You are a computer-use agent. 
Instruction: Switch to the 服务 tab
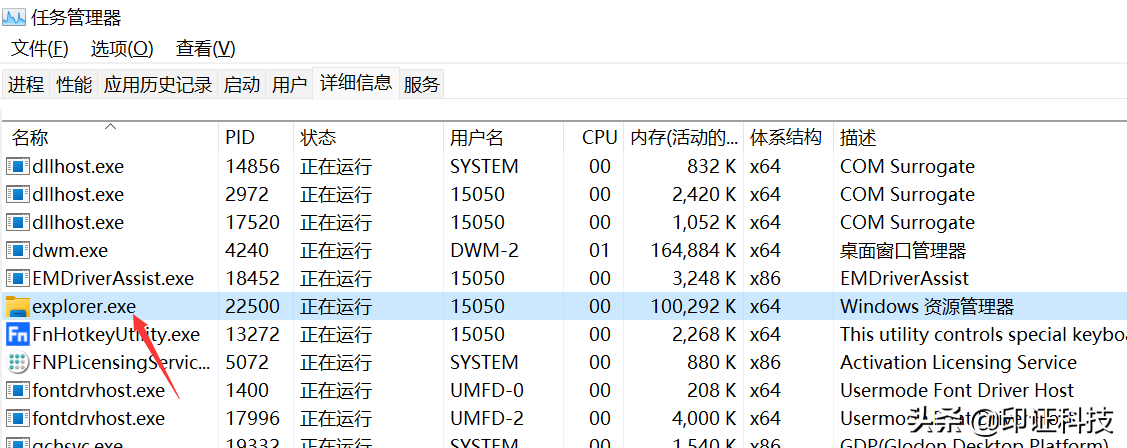point(421,85)
